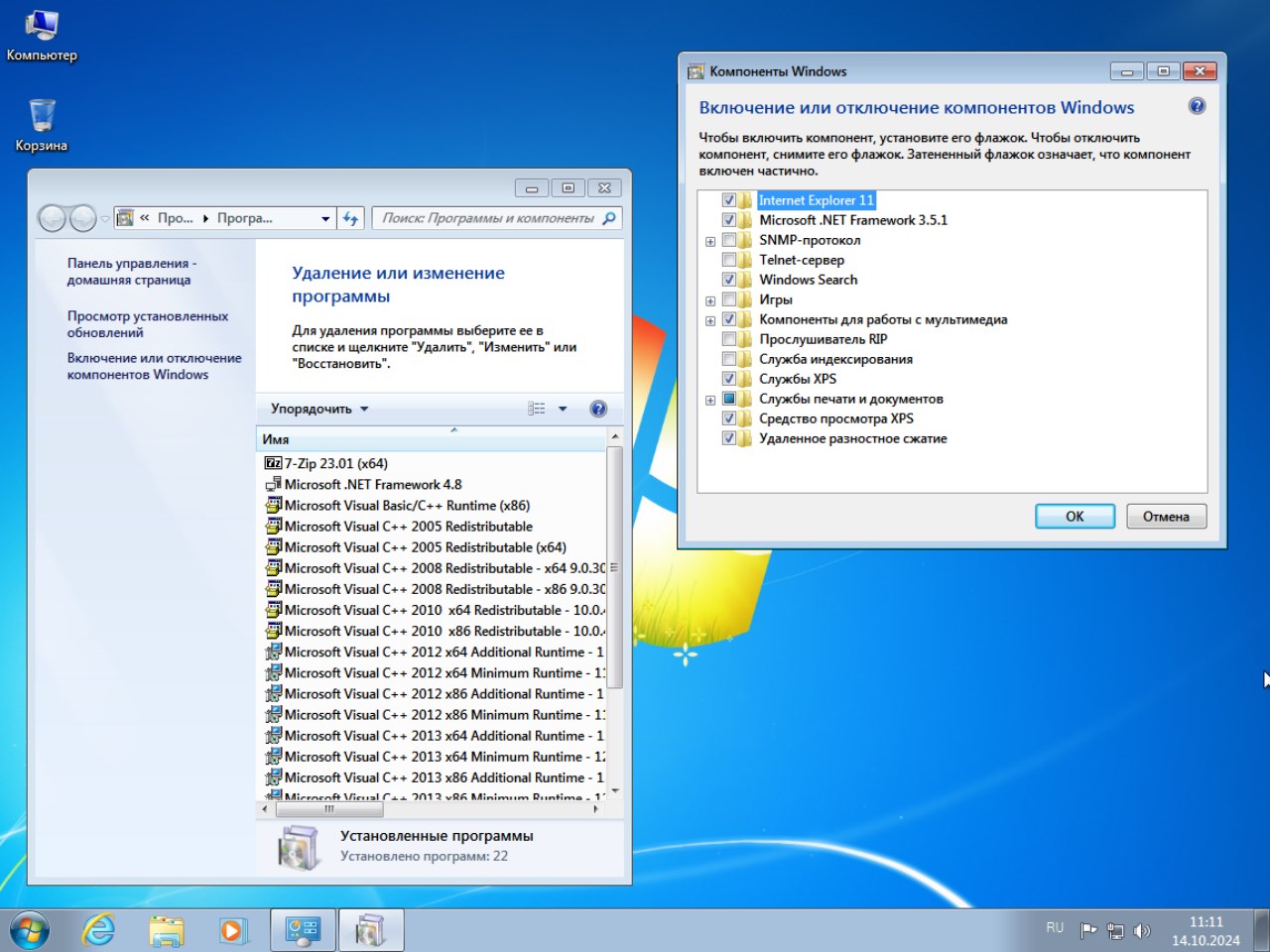Expand the Игры tree node
The height and width of the screenshot is (952, 1270).
click(710, 300)
